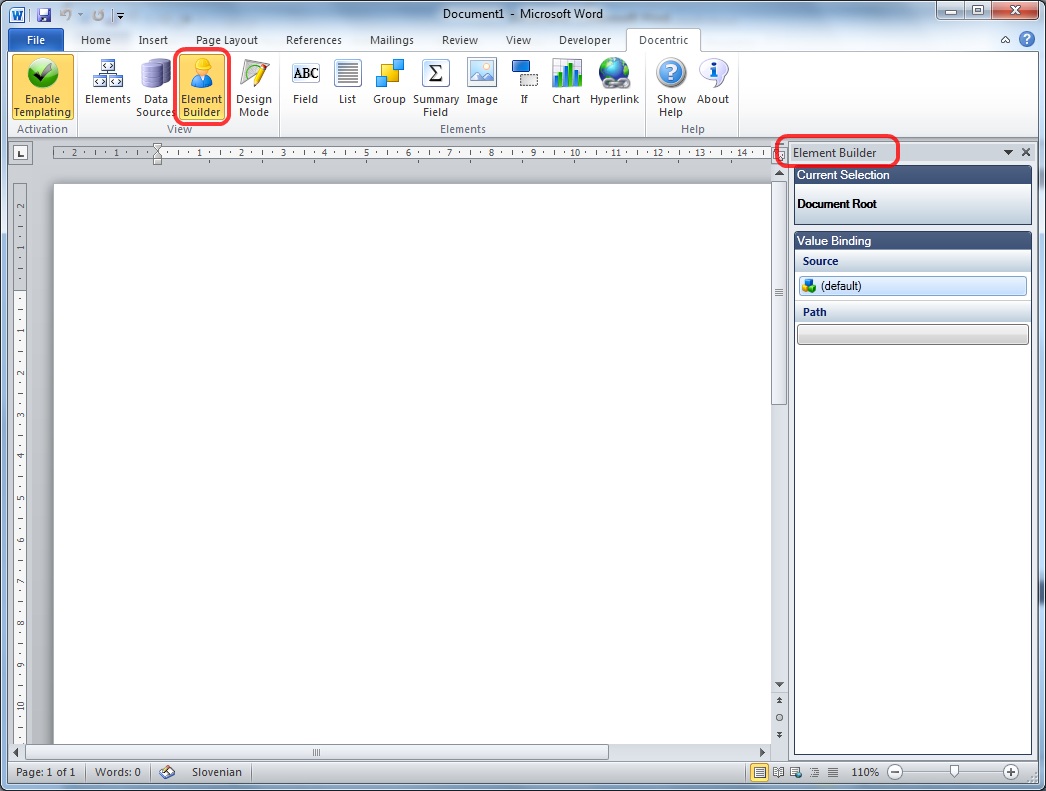This screenshot has height=791, width=1046.
Task: Open the About dialog
Action: click(x=712, y=83)
